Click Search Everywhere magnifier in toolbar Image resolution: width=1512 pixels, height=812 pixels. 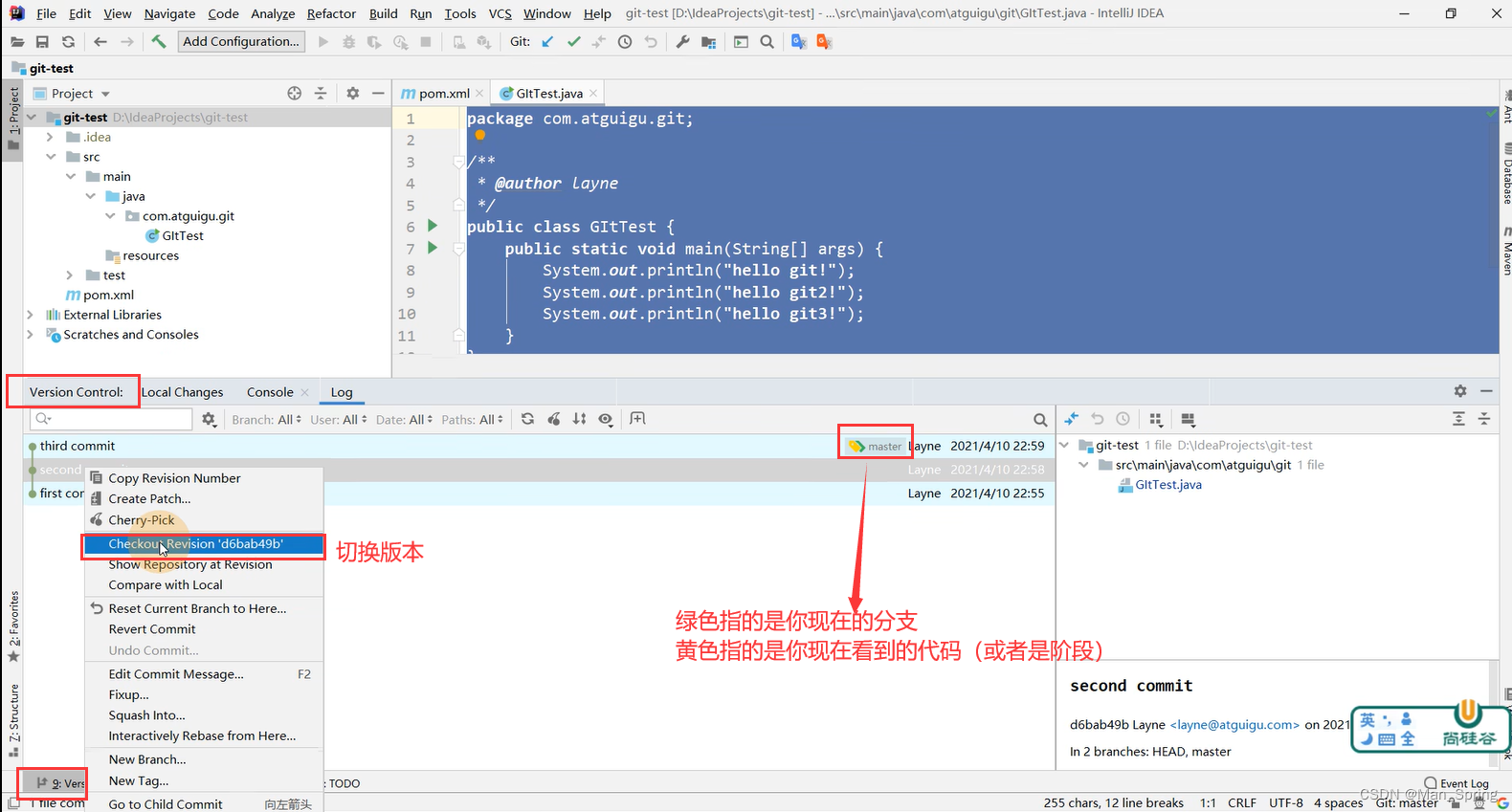point(767,42)
